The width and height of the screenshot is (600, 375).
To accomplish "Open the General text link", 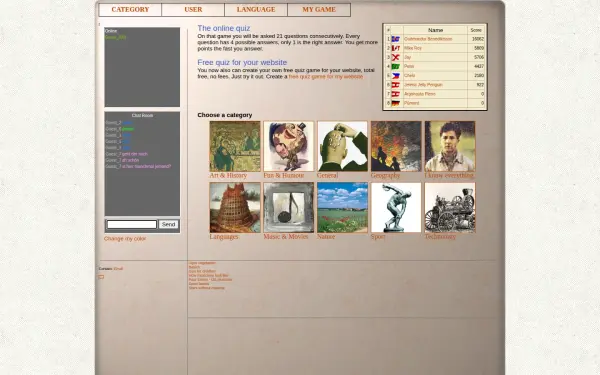I will tap(327, 176).
